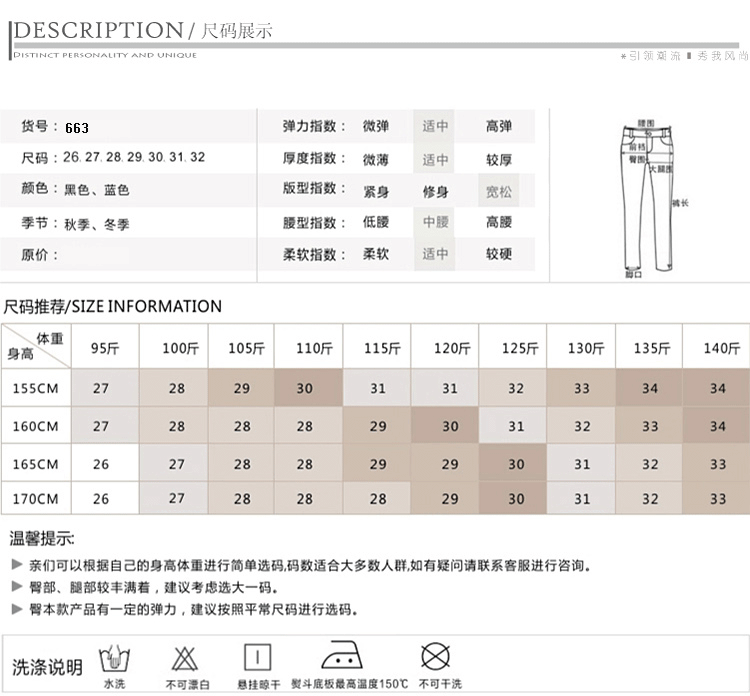Click the 悬挂晾干 hang-dry square icon
This screenshot has height=696, width=750.
[257, 658]
